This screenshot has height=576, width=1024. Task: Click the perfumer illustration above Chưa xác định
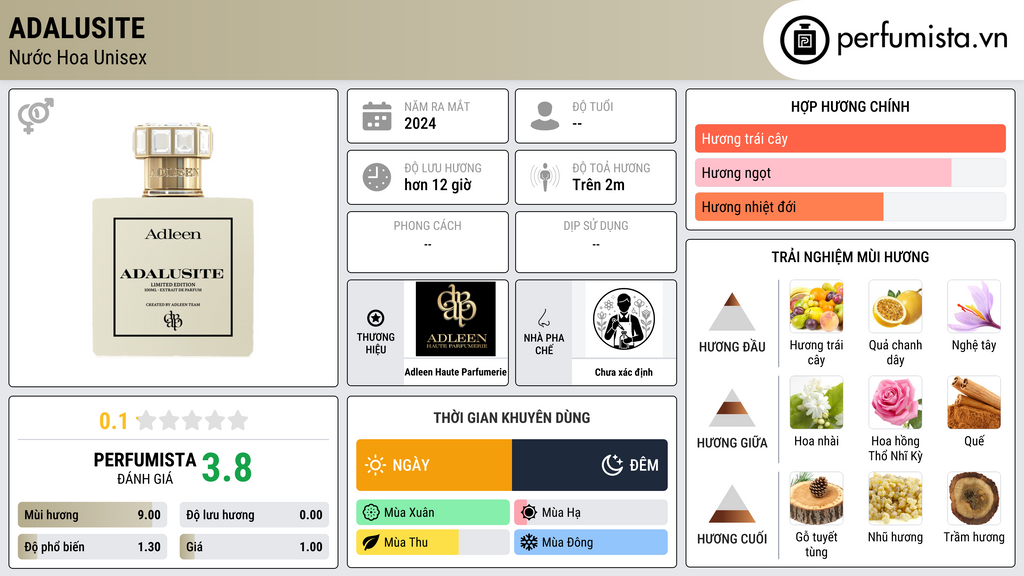pos(624,319)
